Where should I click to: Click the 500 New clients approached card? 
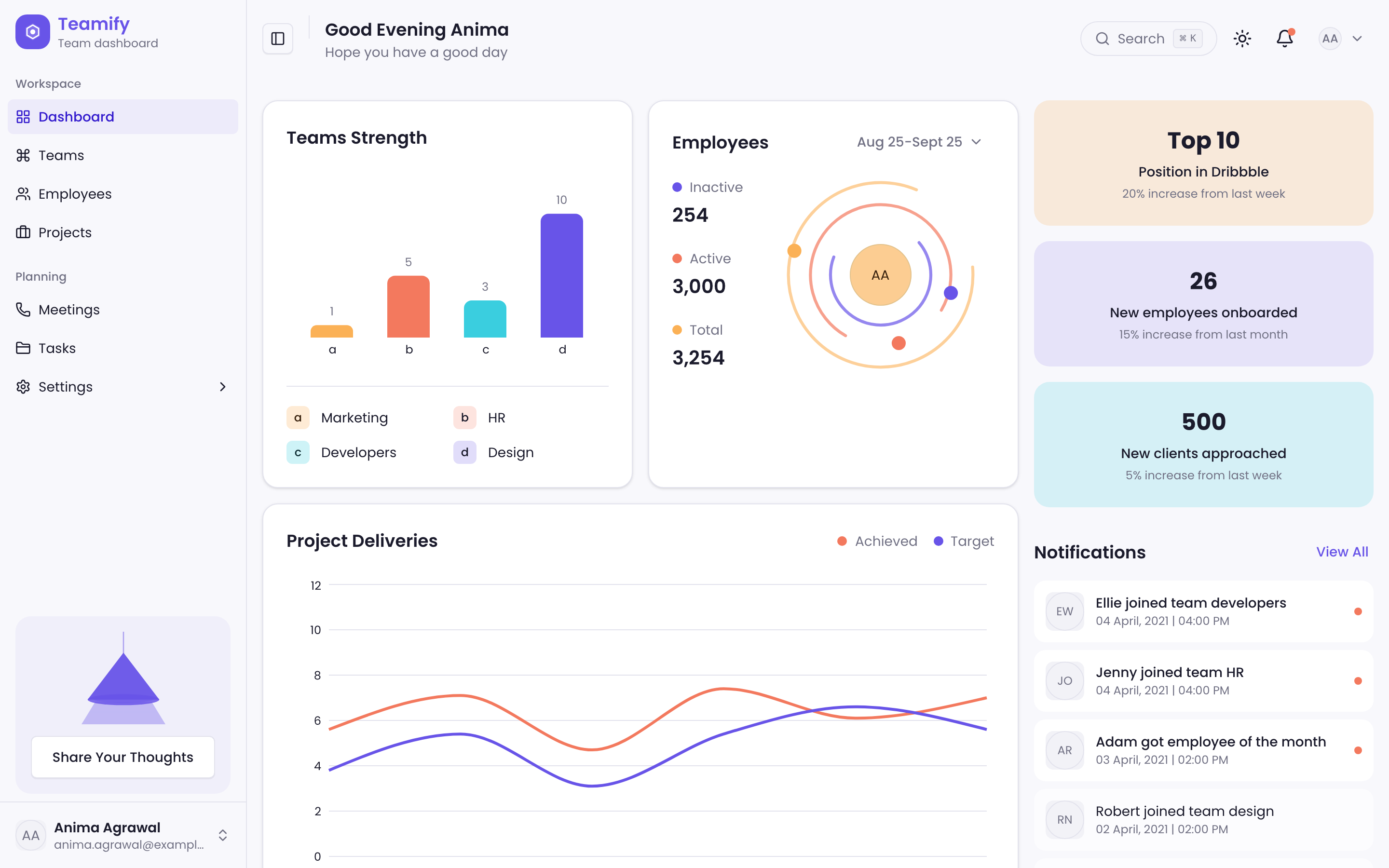click(1203, 444)
